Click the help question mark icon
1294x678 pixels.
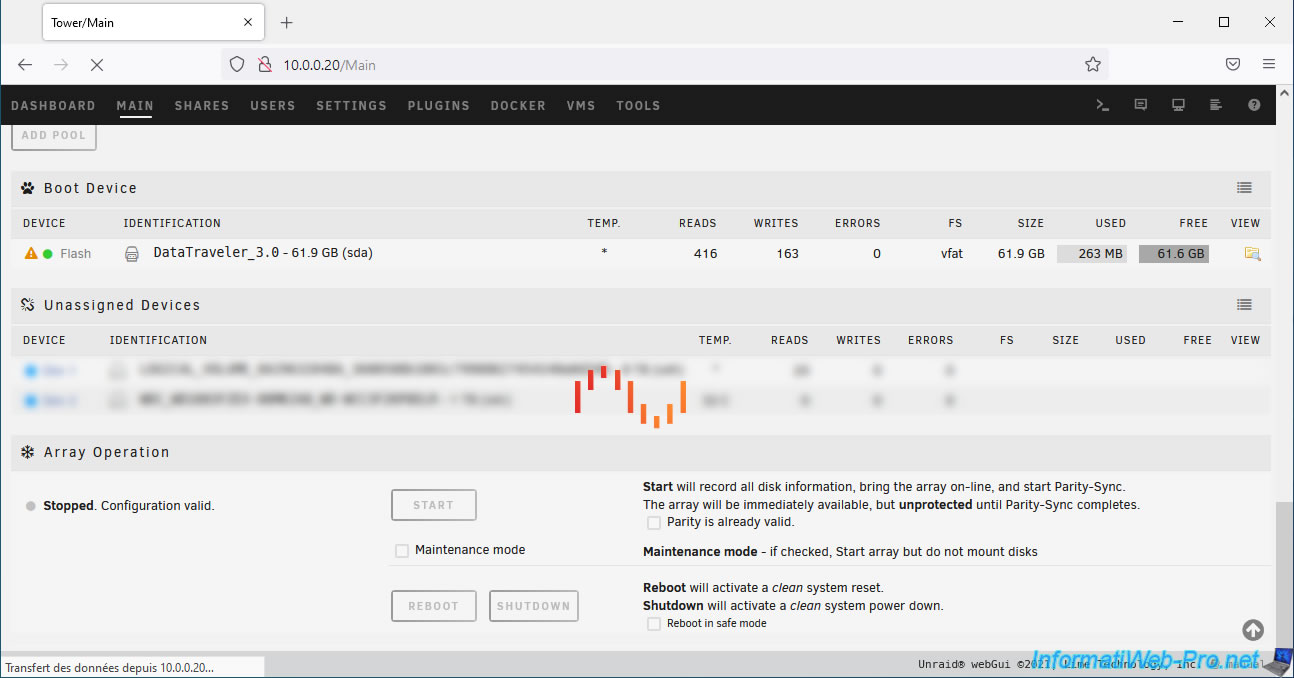pos(1254,105)
